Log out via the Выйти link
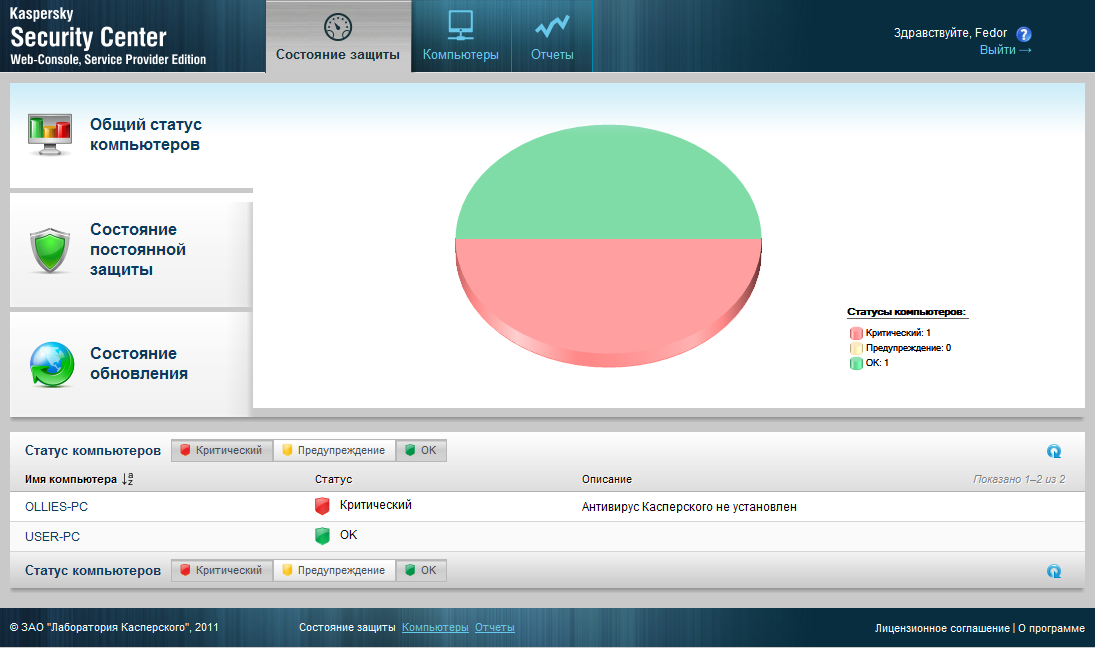Screen dimensions: 1095x648 tap(1005, 50)
